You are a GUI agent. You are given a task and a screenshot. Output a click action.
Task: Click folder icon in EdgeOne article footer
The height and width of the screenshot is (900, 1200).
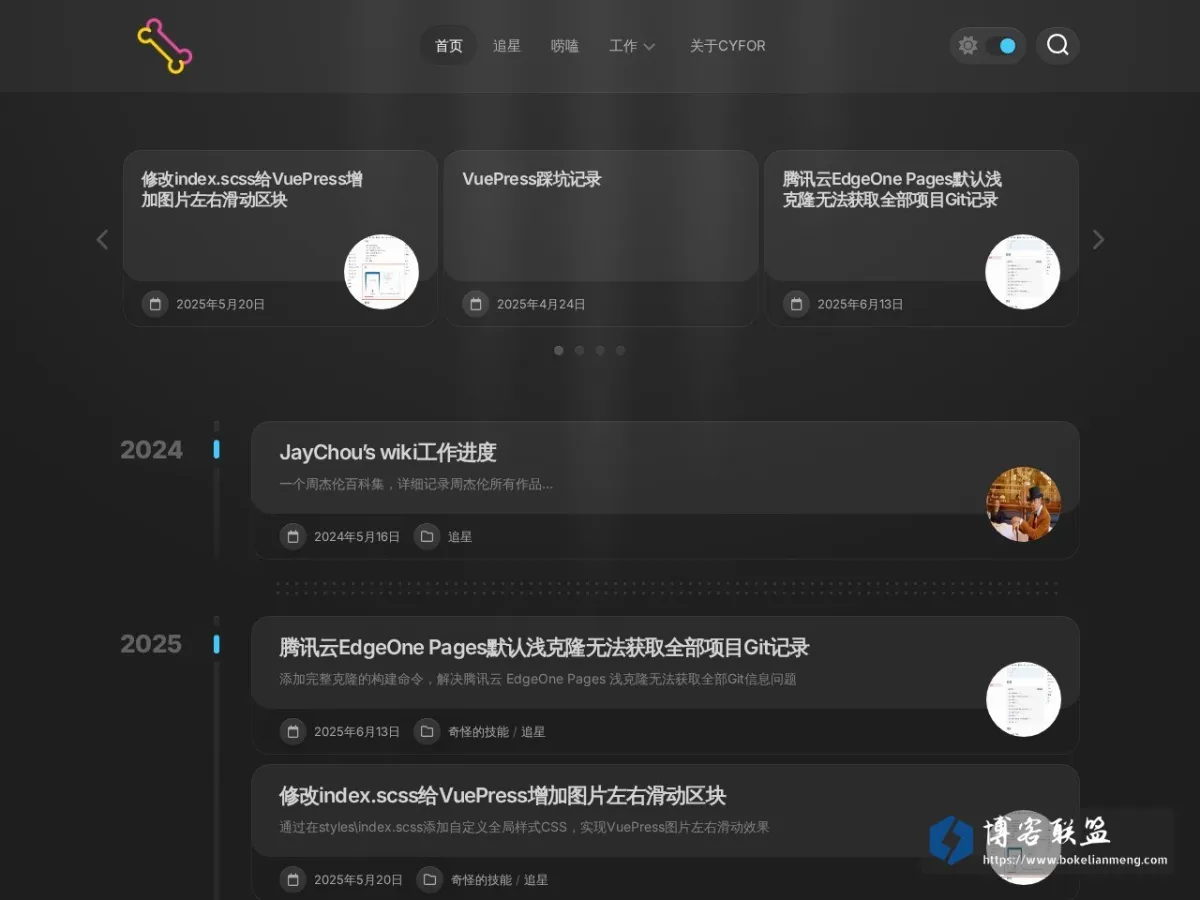427,732
